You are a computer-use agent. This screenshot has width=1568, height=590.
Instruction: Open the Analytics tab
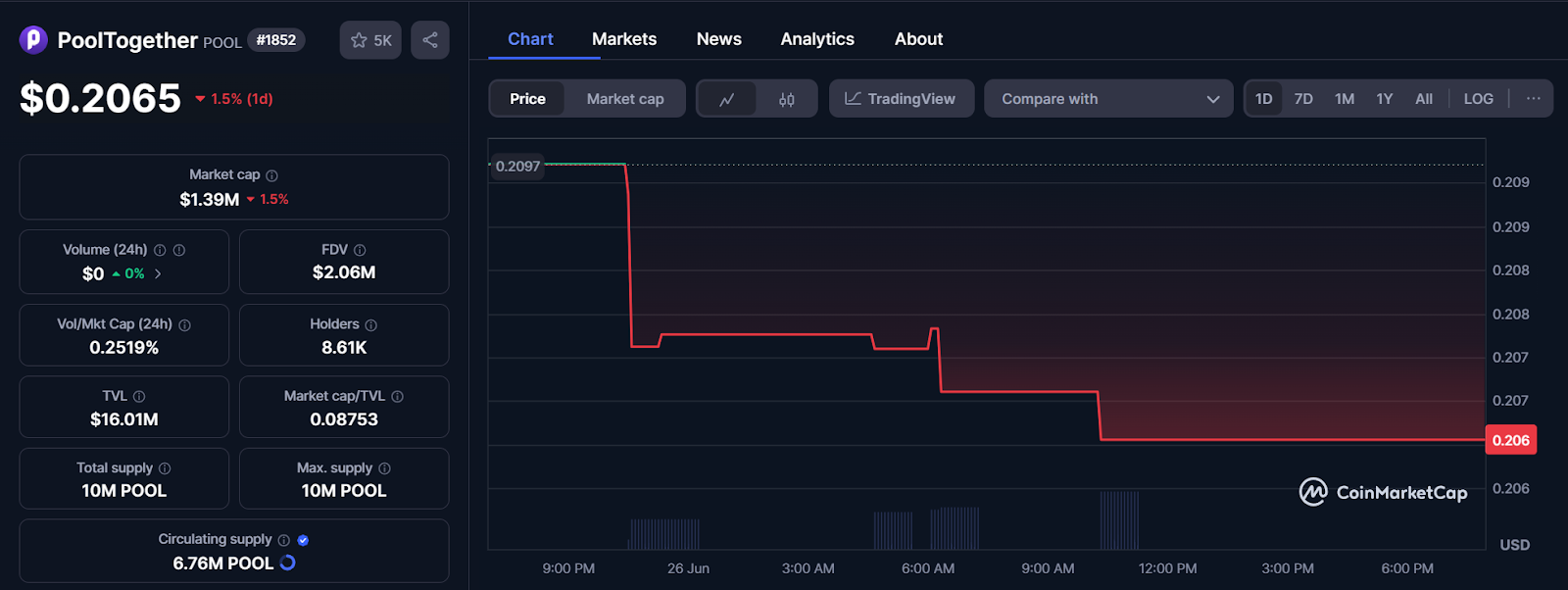click(817, 39)
